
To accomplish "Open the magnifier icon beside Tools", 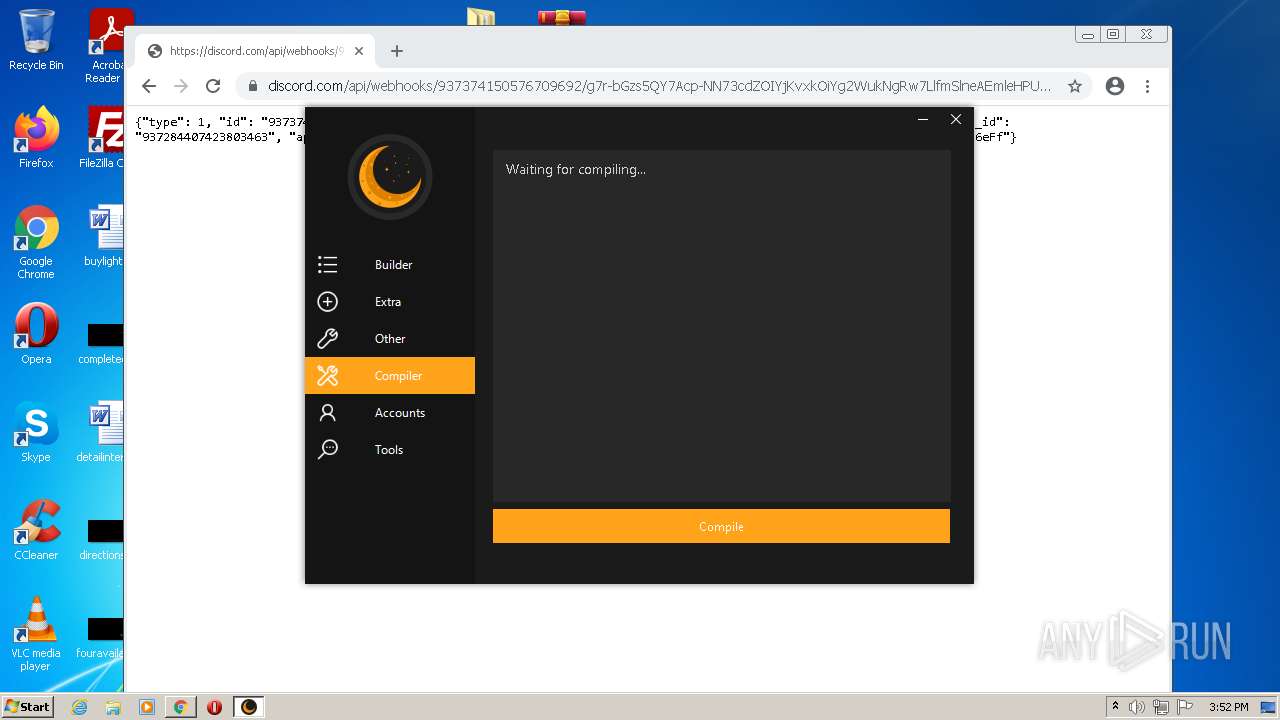I will pyautogui.click(x=327, y=450).
